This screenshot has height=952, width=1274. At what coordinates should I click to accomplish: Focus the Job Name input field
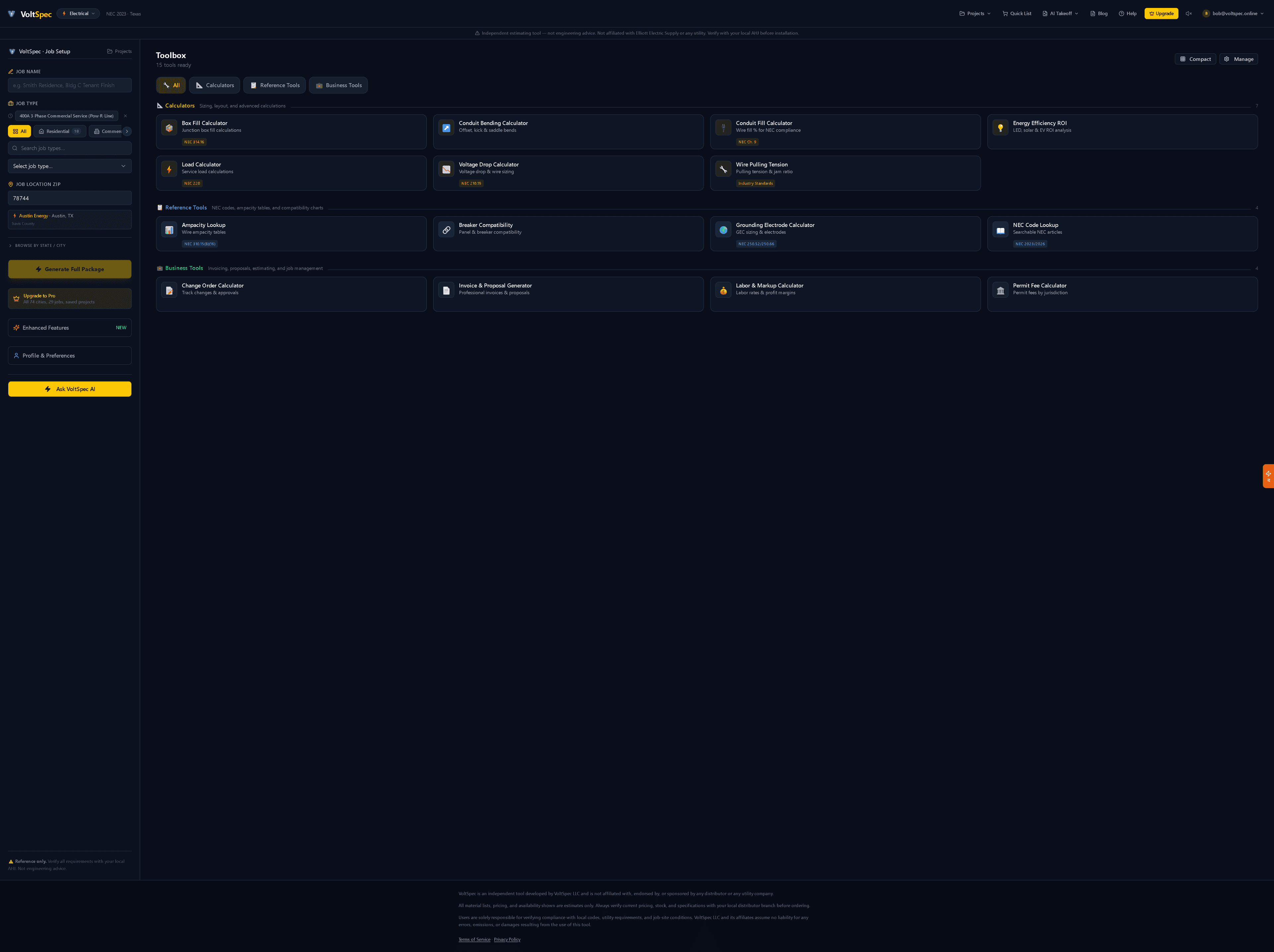click(x=70, y=85)
